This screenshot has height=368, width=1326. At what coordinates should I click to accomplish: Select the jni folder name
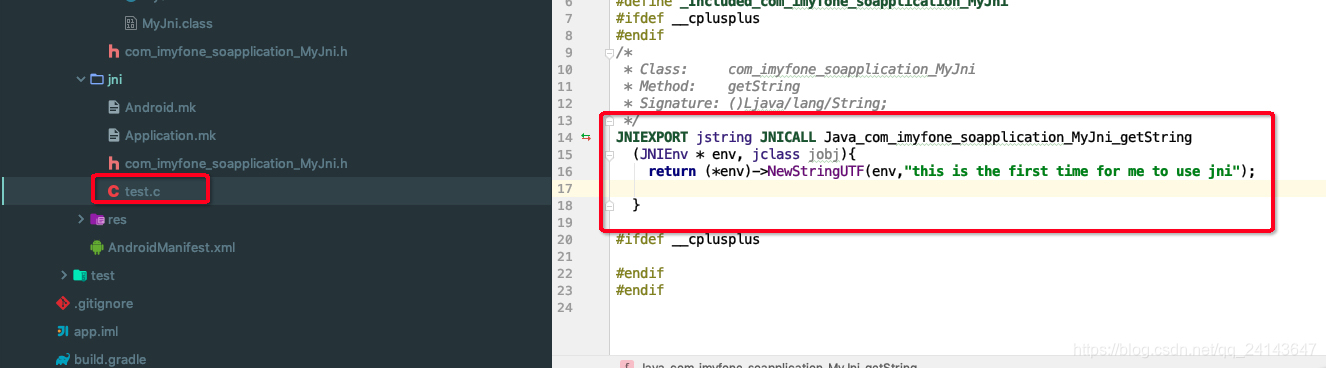115,79
